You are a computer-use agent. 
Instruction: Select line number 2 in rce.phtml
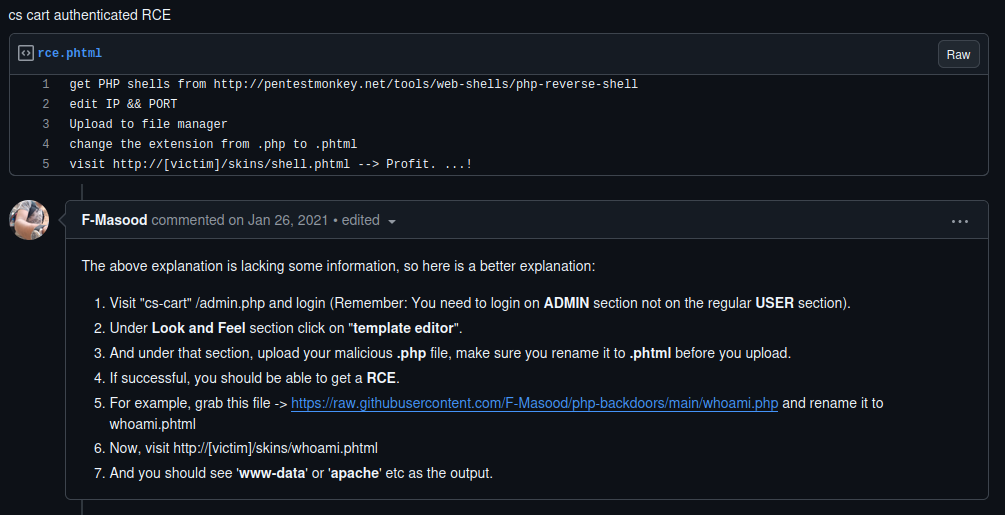46,104
